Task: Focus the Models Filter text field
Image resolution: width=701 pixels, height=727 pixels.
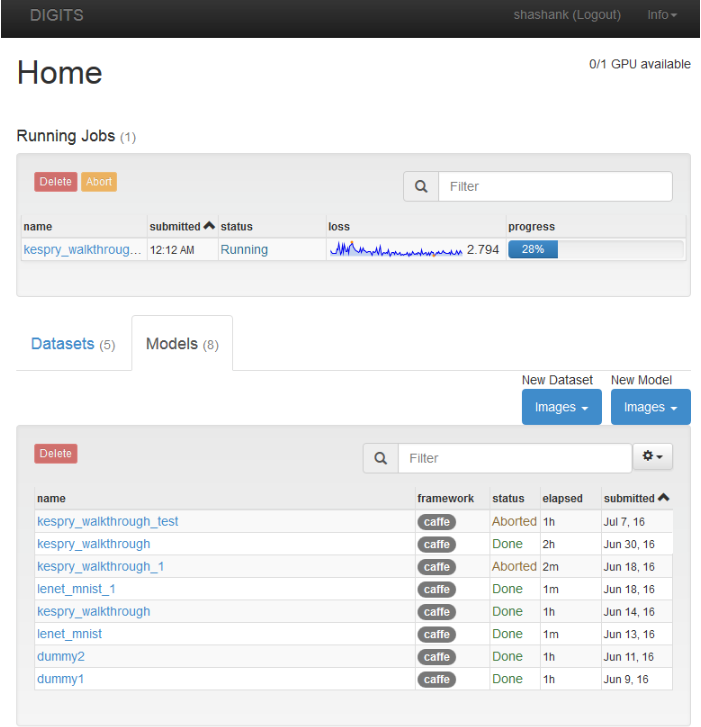Action: click(514, 458)
